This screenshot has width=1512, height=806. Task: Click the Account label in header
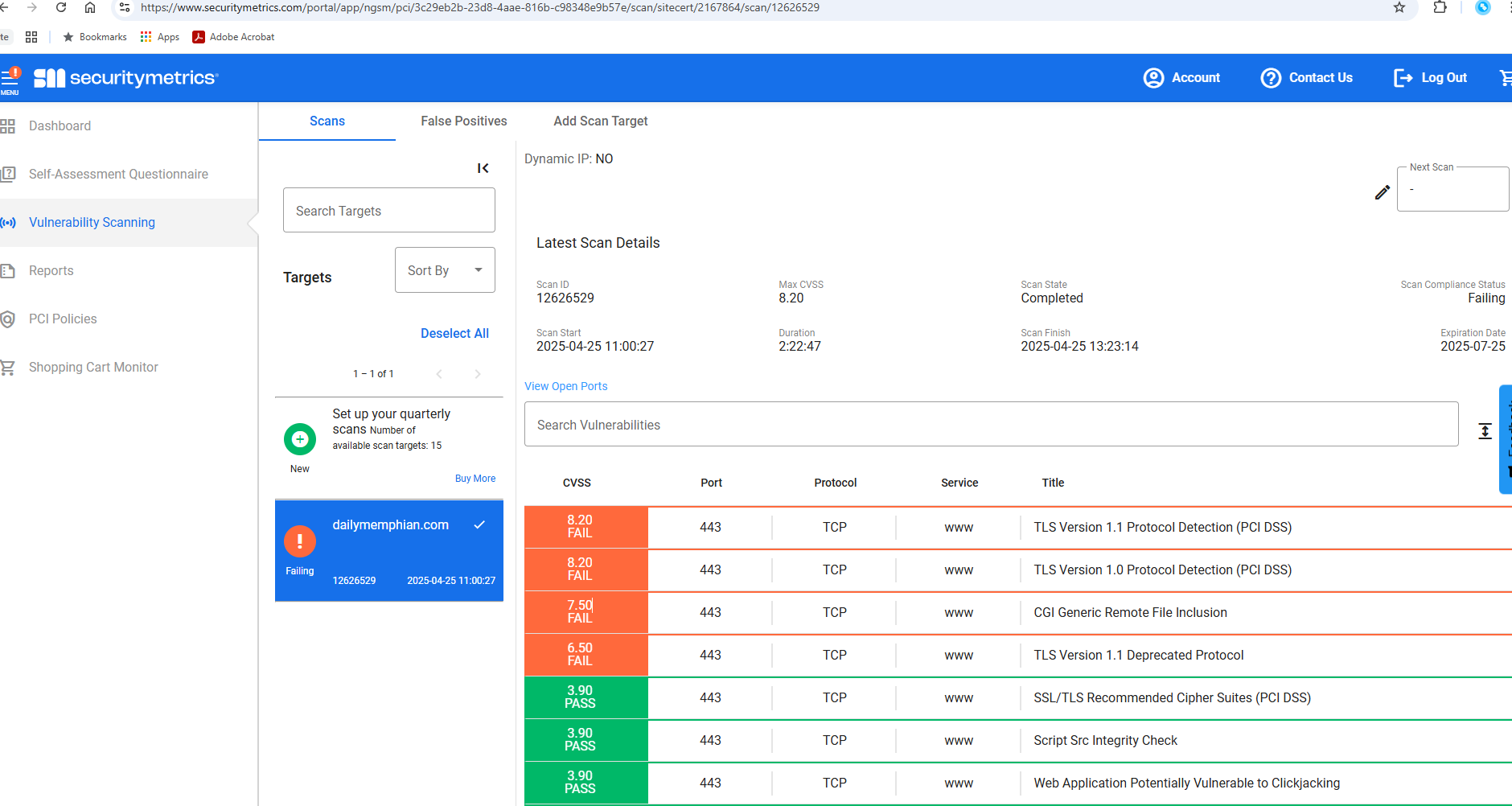pos(1196,78)
